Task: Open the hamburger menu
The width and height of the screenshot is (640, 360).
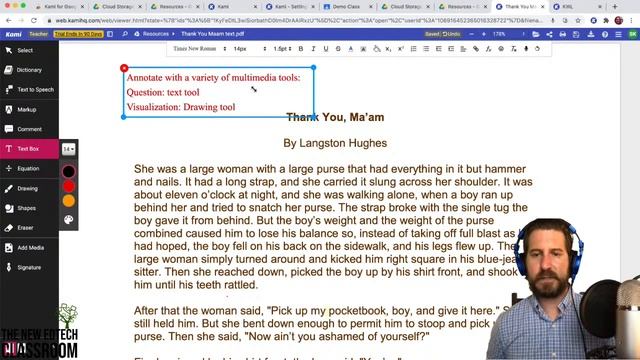Action: (618, 34)
